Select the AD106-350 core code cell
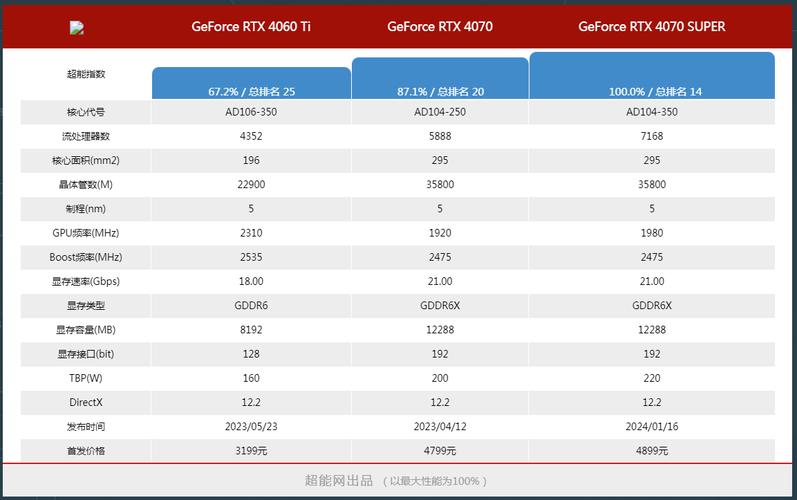The image size is (797, 500). (251, 112)
